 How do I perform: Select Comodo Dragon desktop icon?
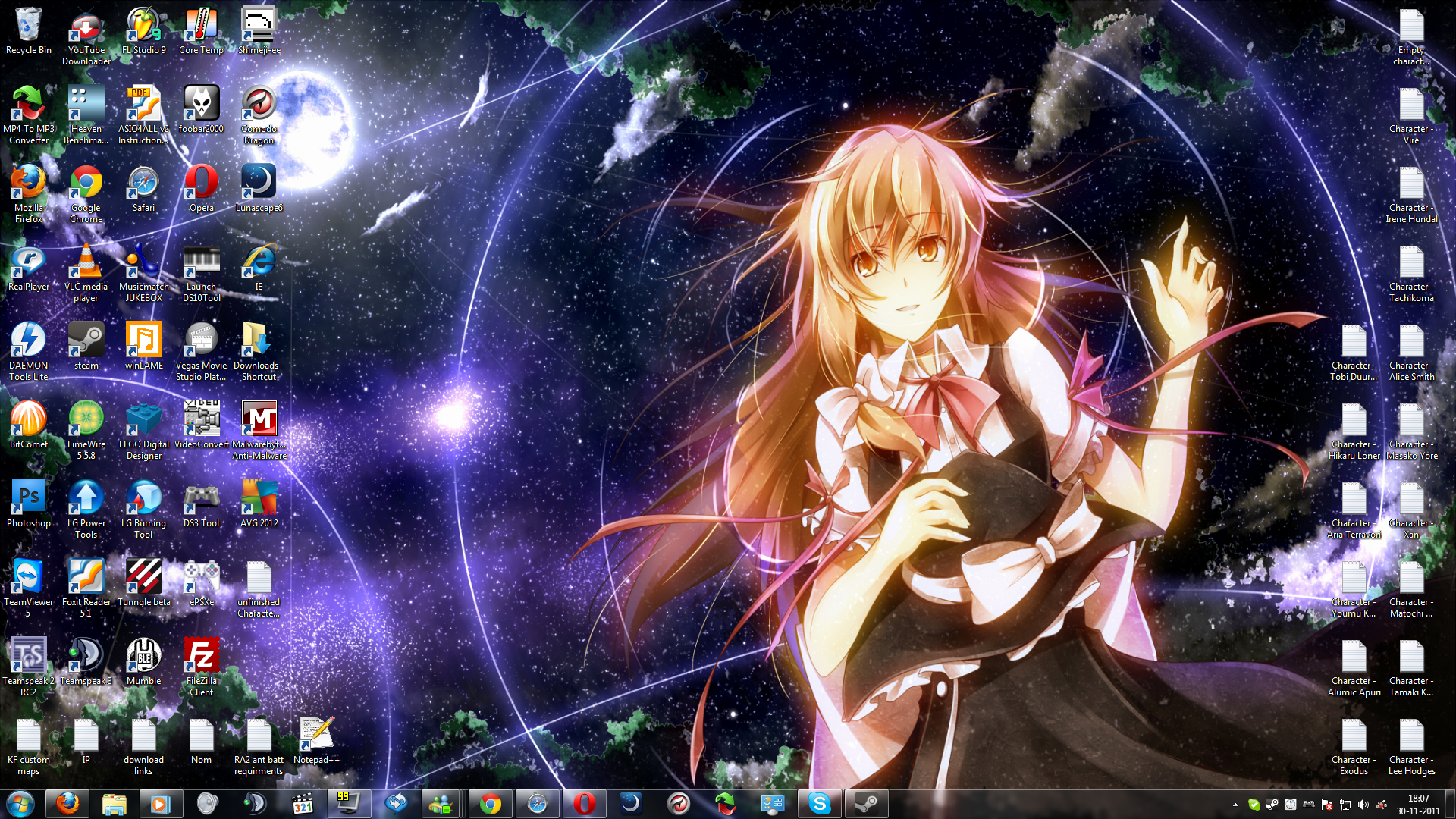point(259,115)
